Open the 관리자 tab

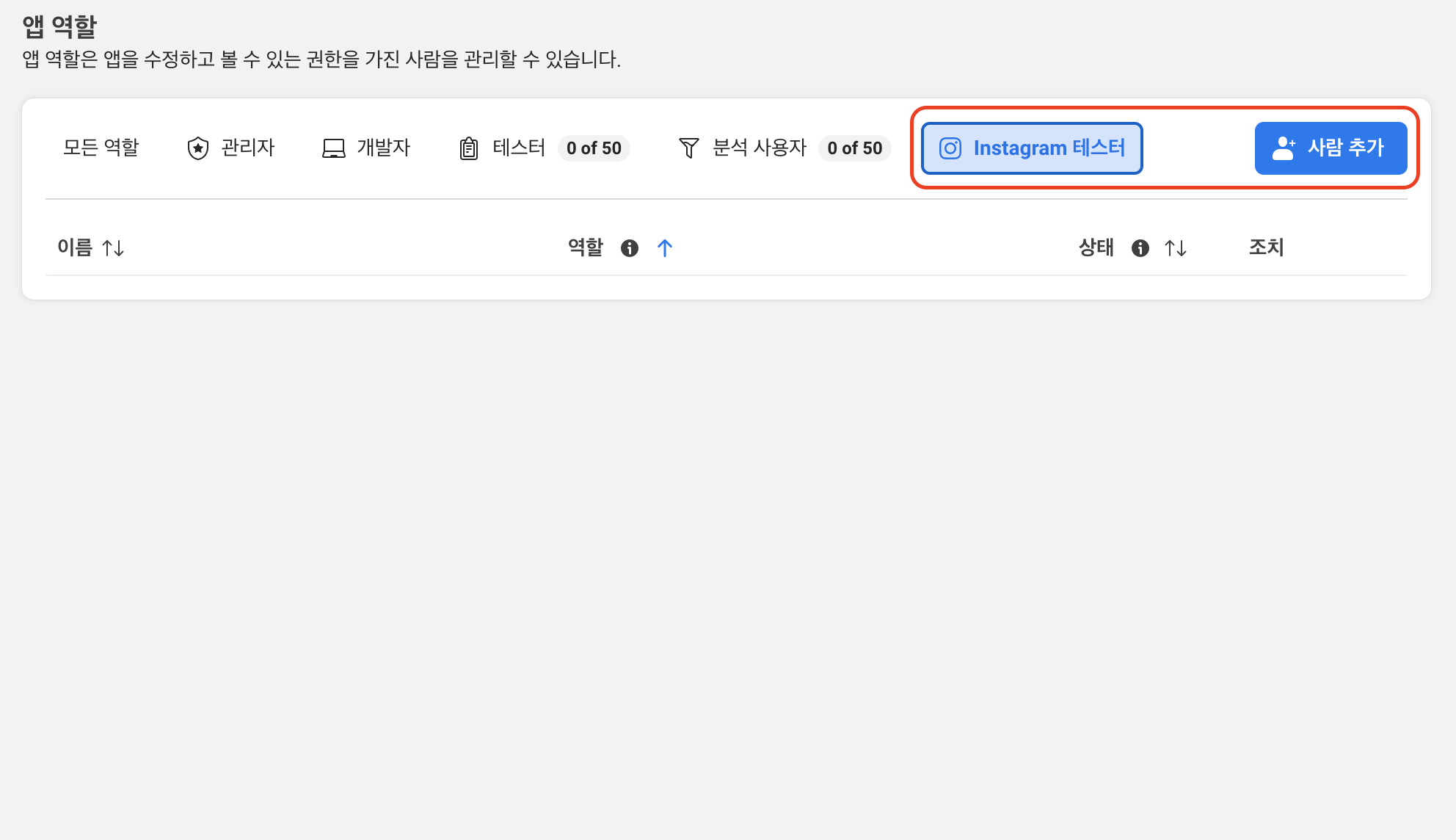tap(248, 148)
